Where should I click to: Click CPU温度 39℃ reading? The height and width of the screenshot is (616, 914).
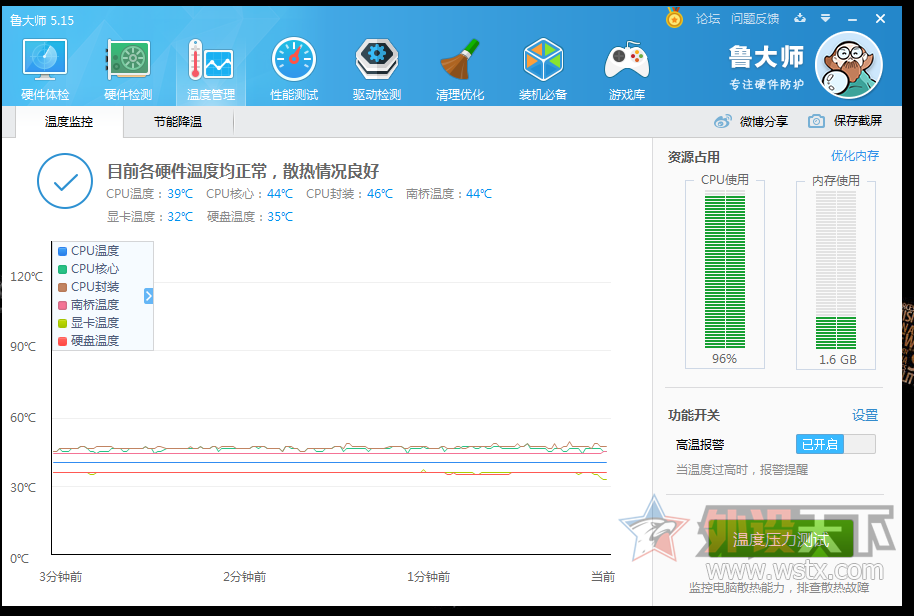149,193
